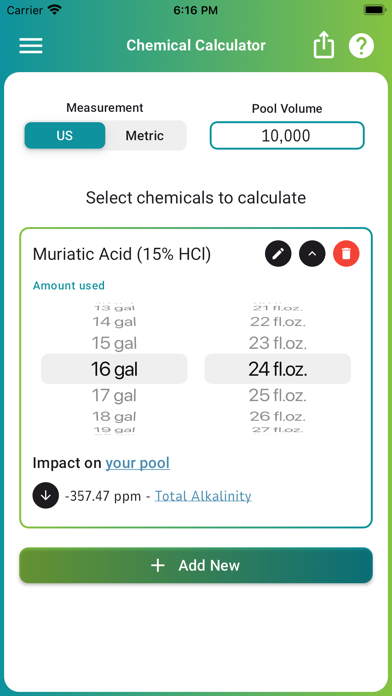
Task: Tap the Add New button
Action: pyautogui.click(x=196, y=565)
